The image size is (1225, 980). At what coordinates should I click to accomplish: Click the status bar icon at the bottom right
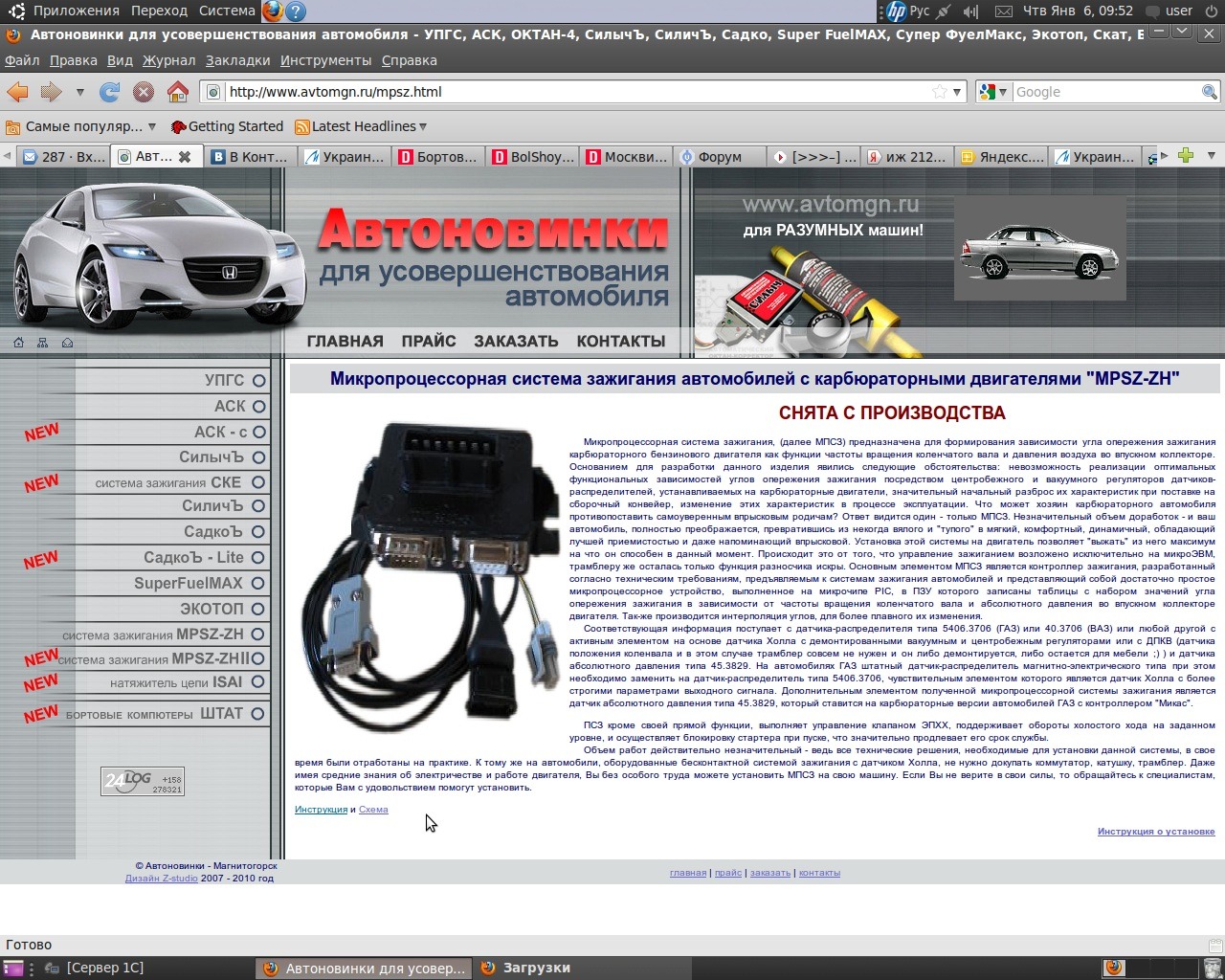click(x=1214, y=945)
